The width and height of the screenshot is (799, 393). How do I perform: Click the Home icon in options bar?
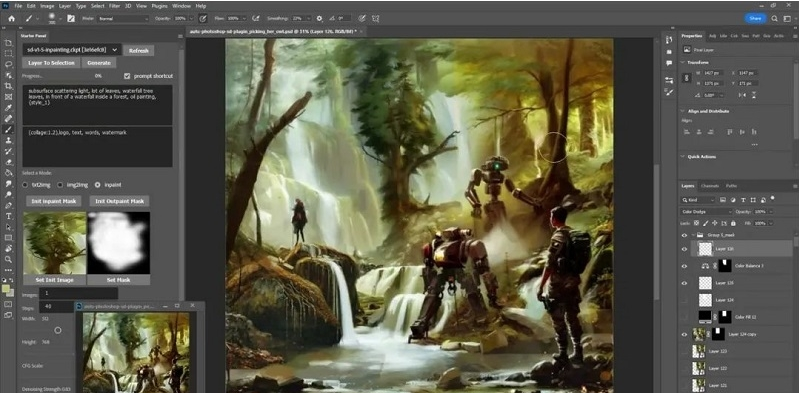tap(11, 18)
